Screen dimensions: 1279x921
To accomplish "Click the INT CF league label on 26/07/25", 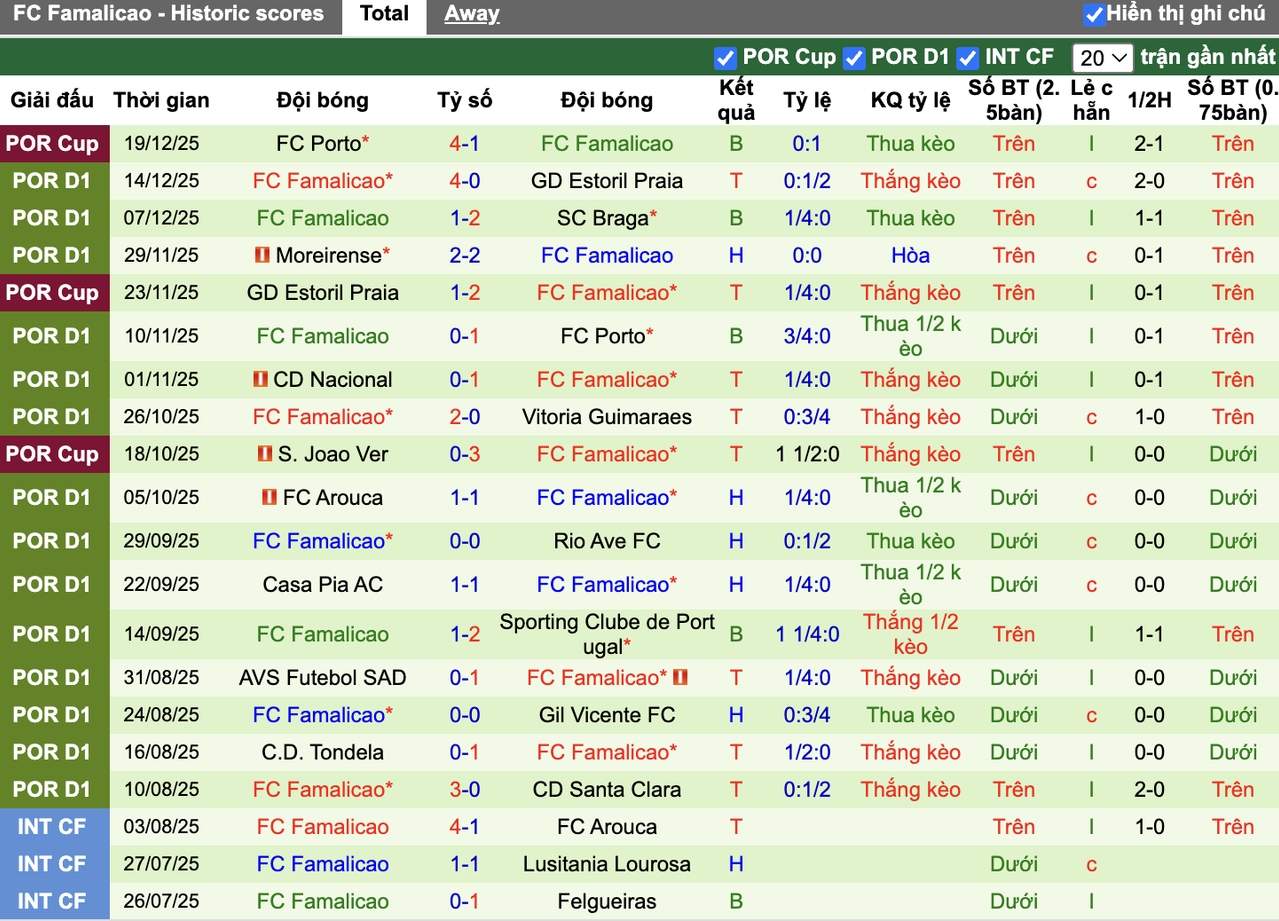I will (x=52, y=902).
